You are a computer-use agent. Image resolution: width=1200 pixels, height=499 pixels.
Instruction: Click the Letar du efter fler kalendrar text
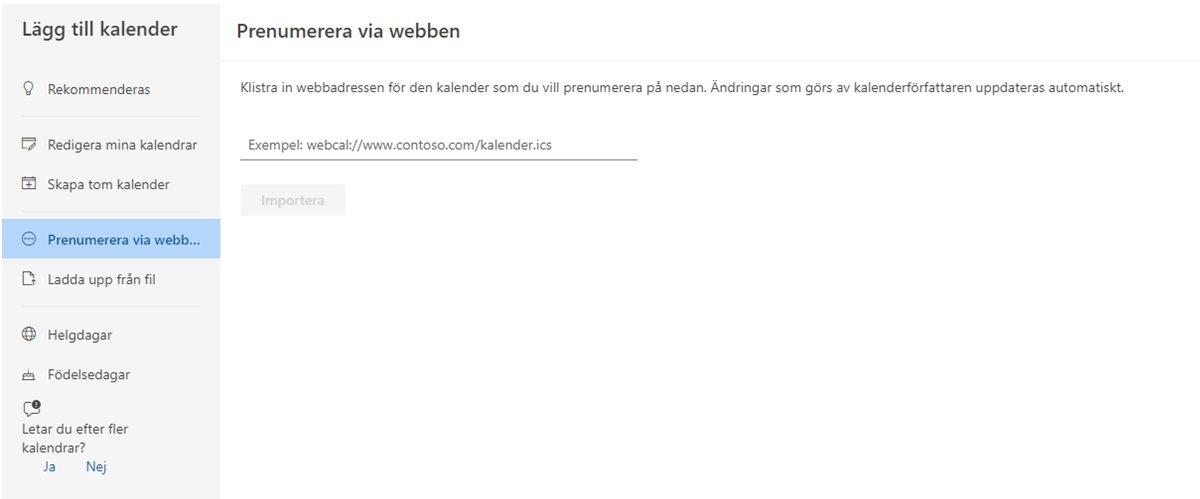point(75,438)
